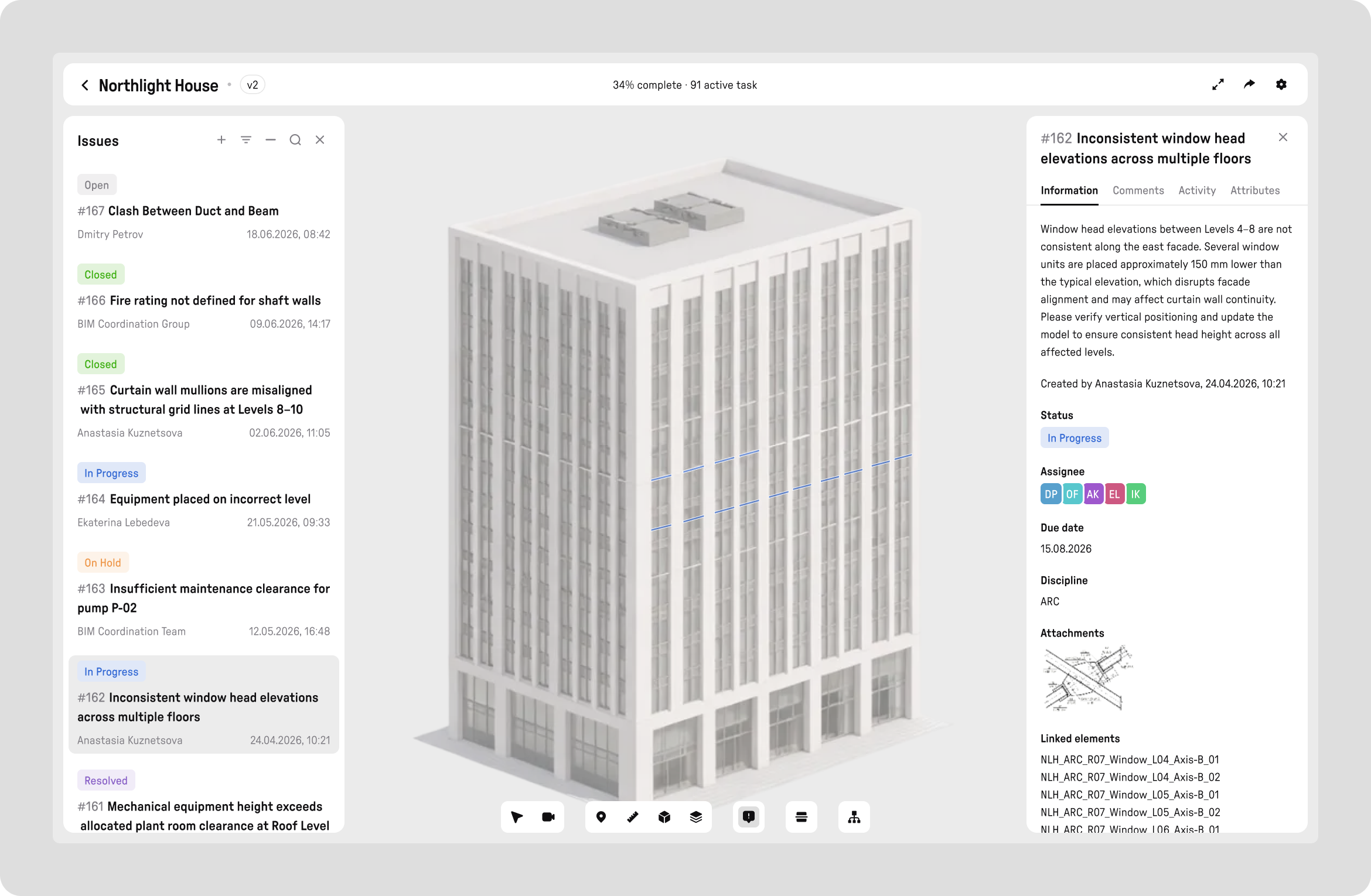
Task: Open issue #161 Mechanical equipment height exceeds
Action: (x=204, y=799)
